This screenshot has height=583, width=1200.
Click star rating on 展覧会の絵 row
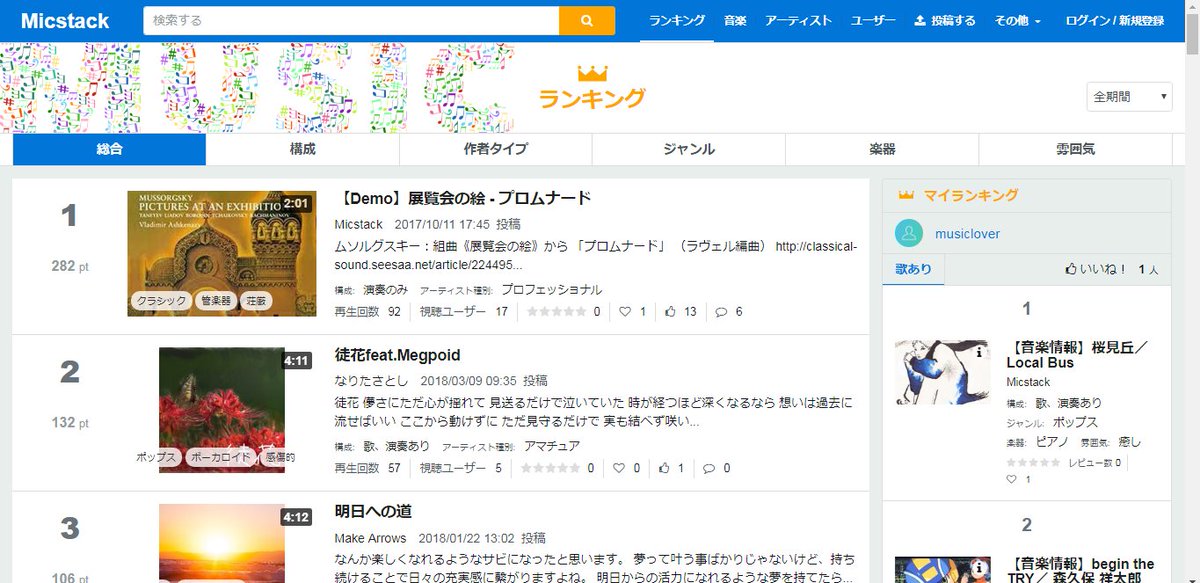tap(557, 312)
